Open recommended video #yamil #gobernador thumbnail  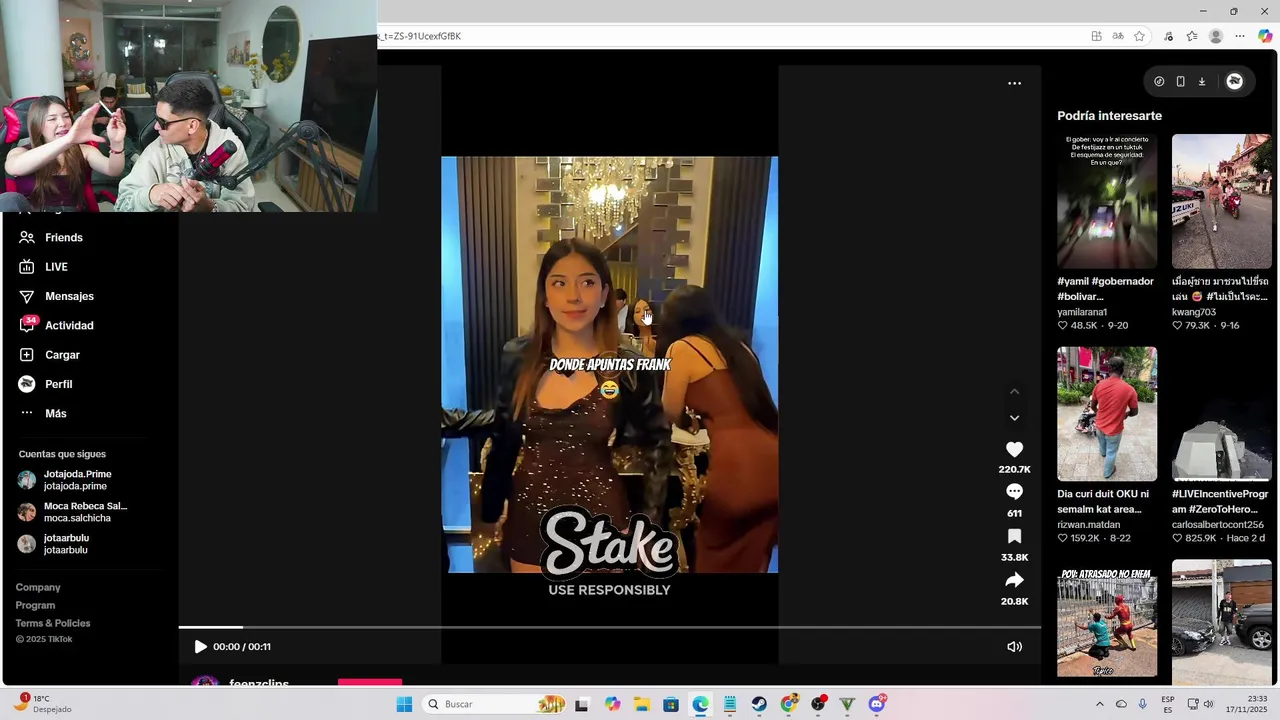tap(1107, 201)
